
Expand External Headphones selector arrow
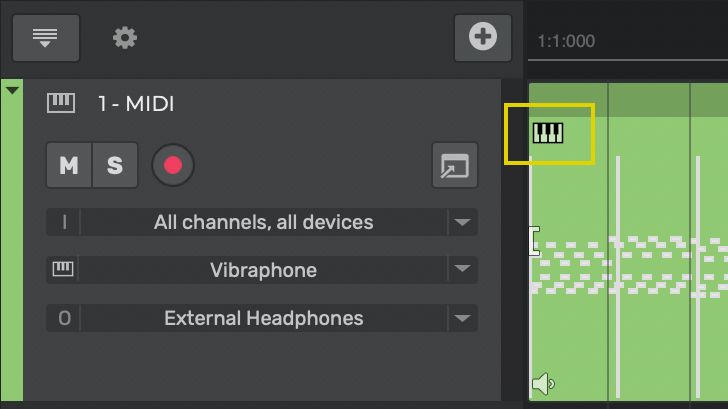(462, 318)
